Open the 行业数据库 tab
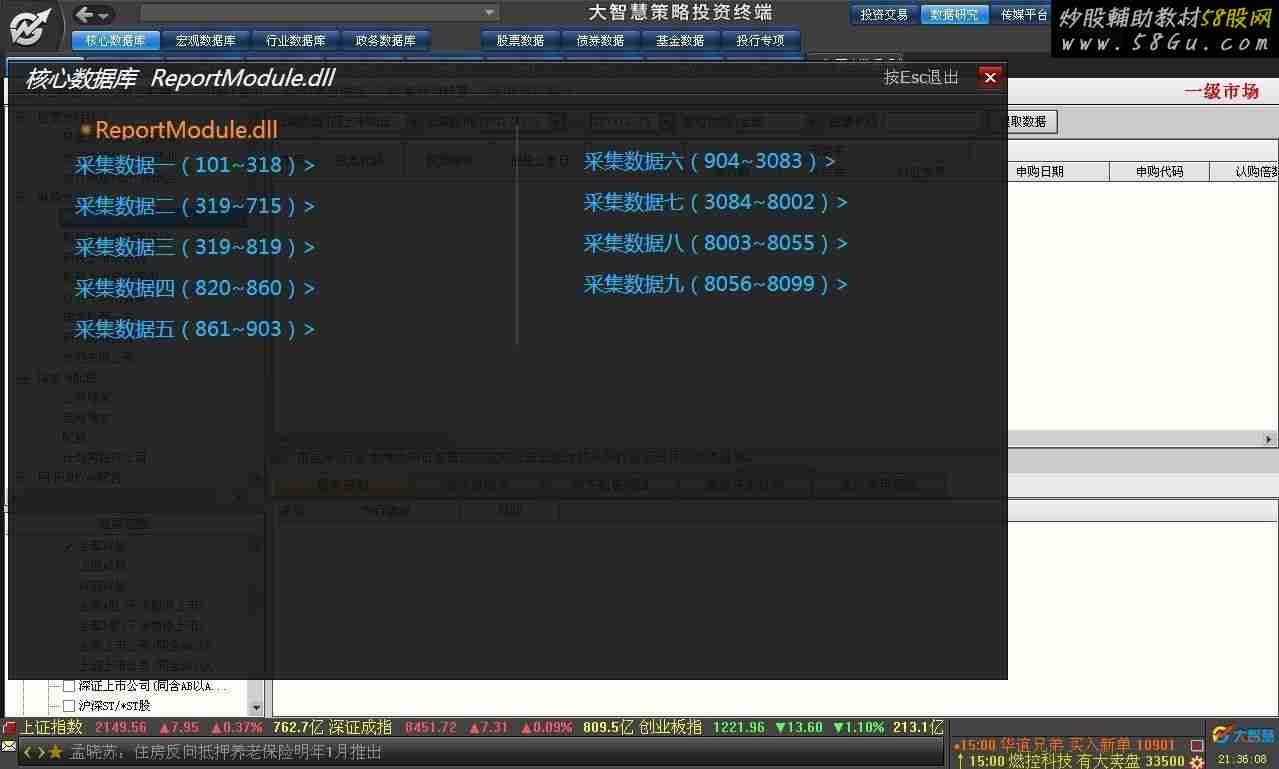 pos(295,40)
